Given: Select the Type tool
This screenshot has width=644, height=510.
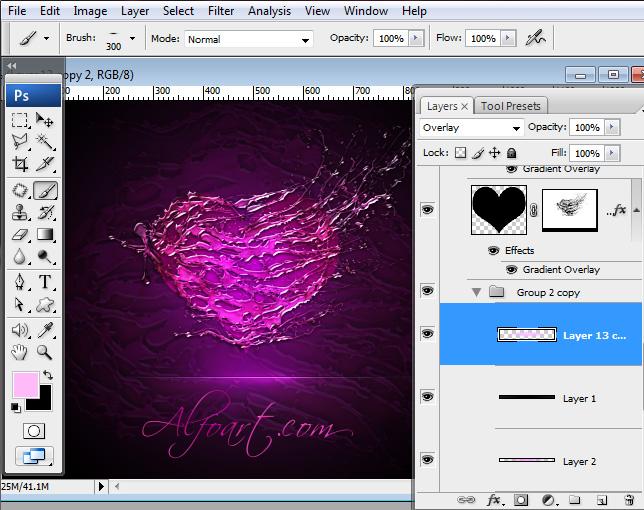Looking at the screenshot, I should pyautogui.click(x=44, y=282).
